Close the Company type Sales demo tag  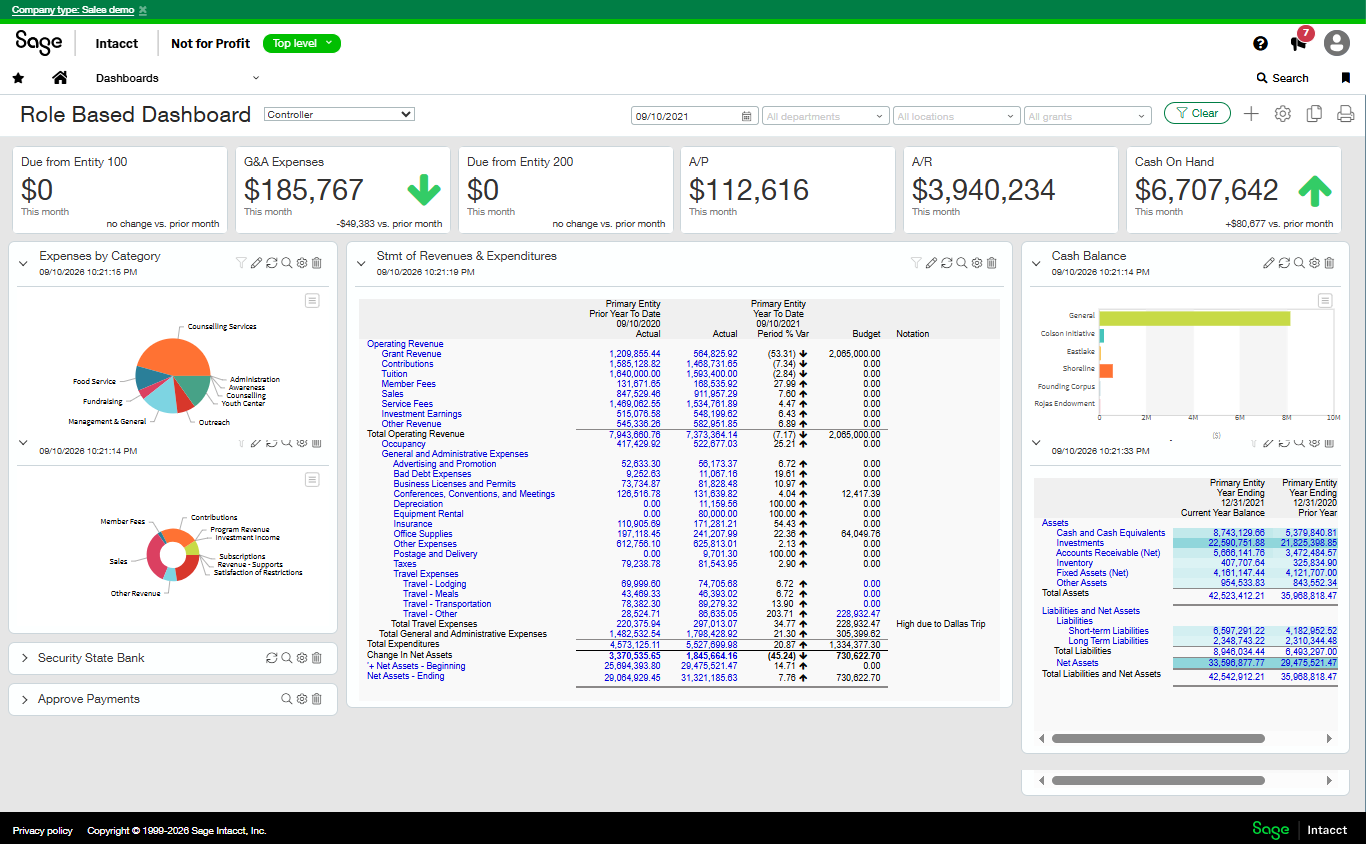tap(143, 10)
